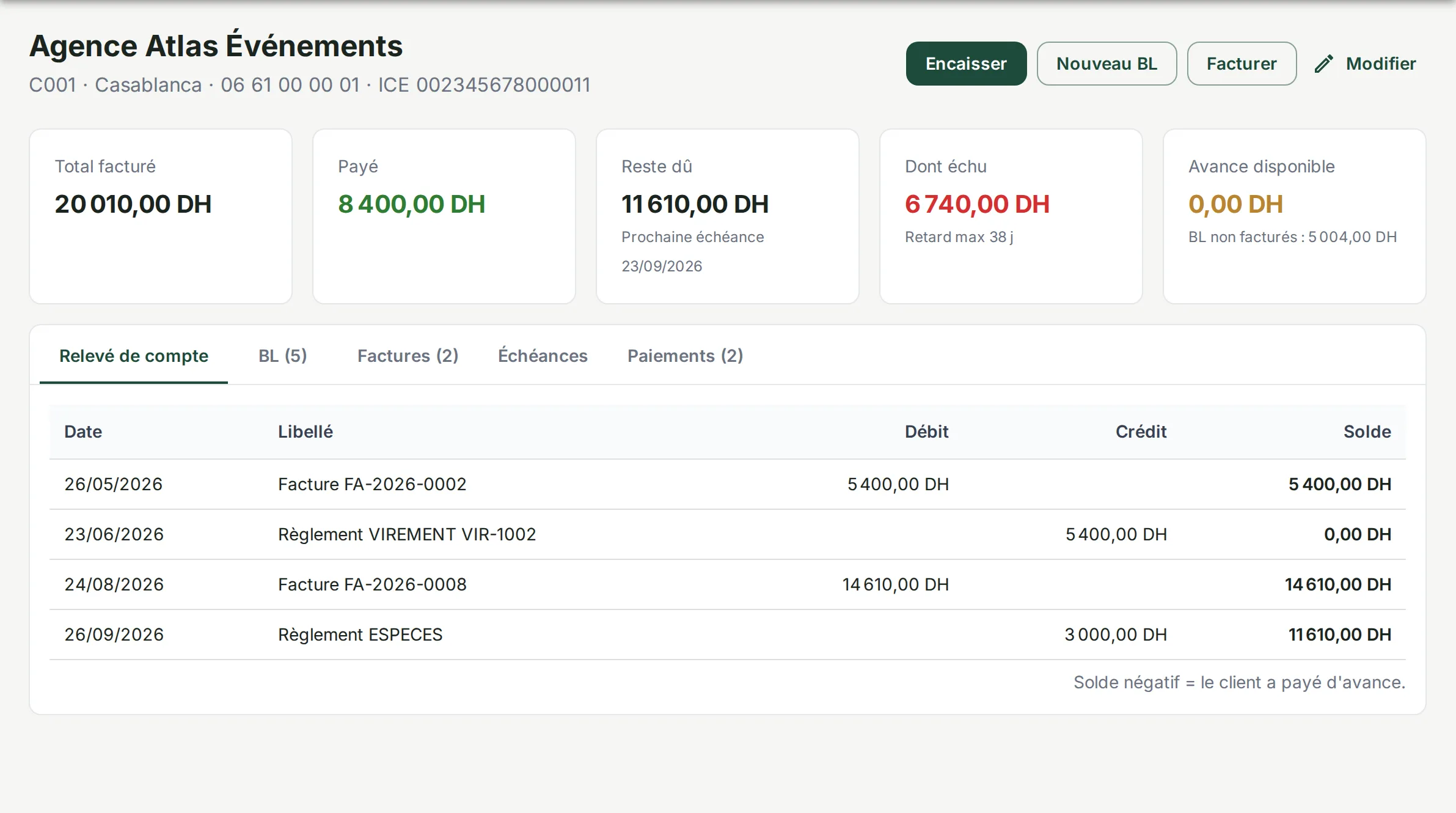Click the 0,00 DH solde cell

coord(1358,534)
